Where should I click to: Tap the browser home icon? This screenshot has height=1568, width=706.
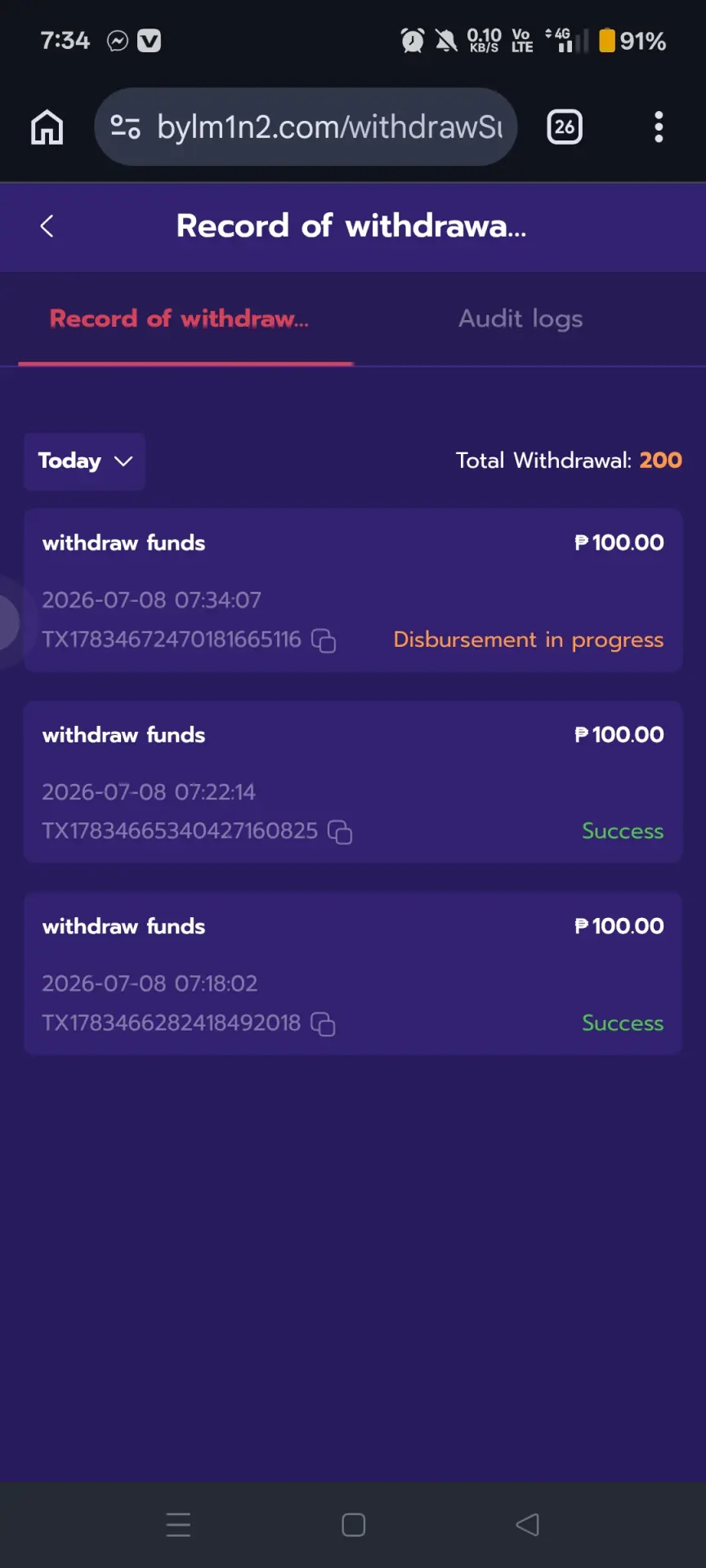point(47,127)
